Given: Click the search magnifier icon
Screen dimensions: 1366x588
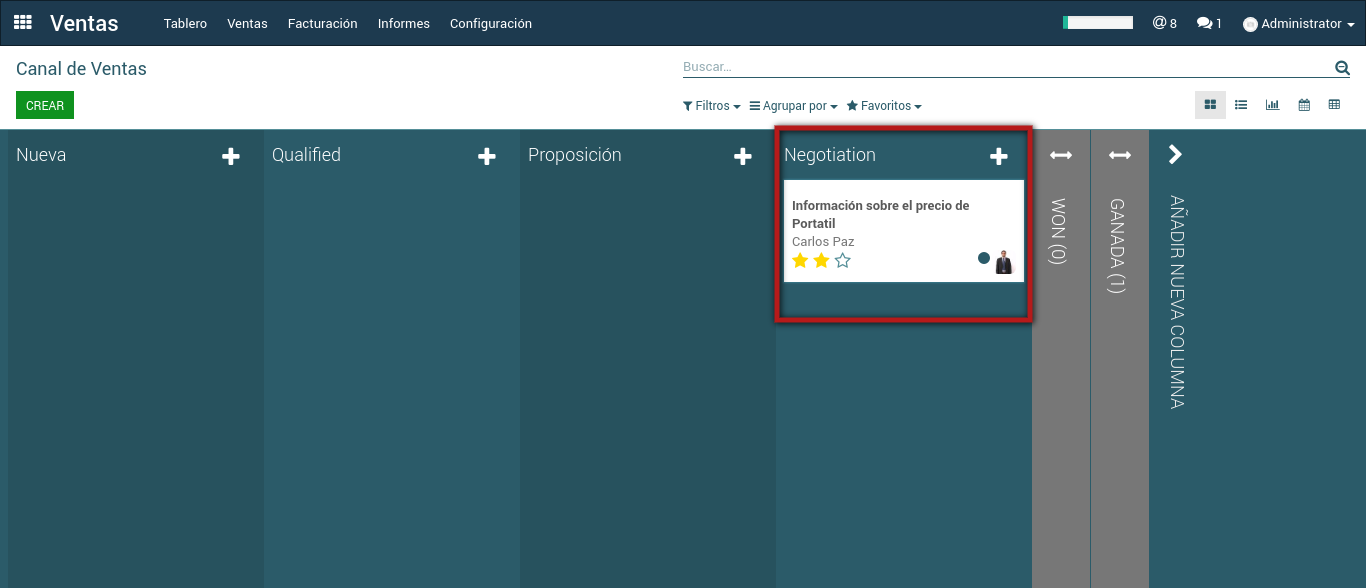Looking at the screenshot, I should click(x=1342, y=68).
